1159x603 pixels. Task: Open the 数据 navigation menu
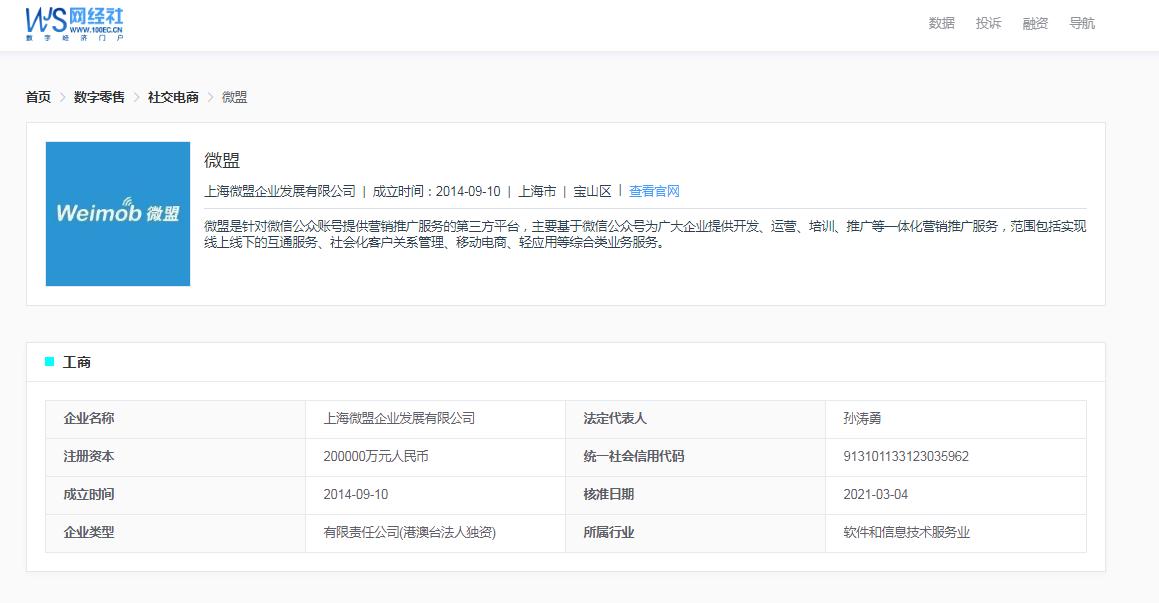click(x=940, y=22)
